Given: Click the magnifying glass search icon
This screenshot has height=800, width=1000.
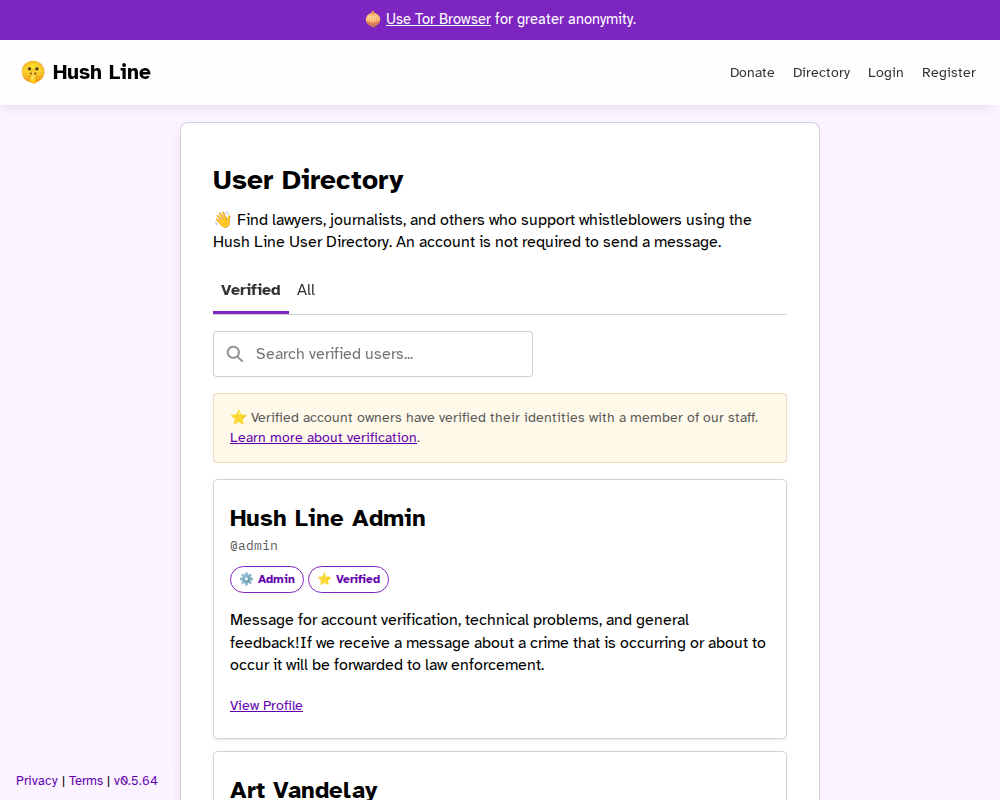Looking at the screenshot, I should pyautogui.click(x=235, y=354).
